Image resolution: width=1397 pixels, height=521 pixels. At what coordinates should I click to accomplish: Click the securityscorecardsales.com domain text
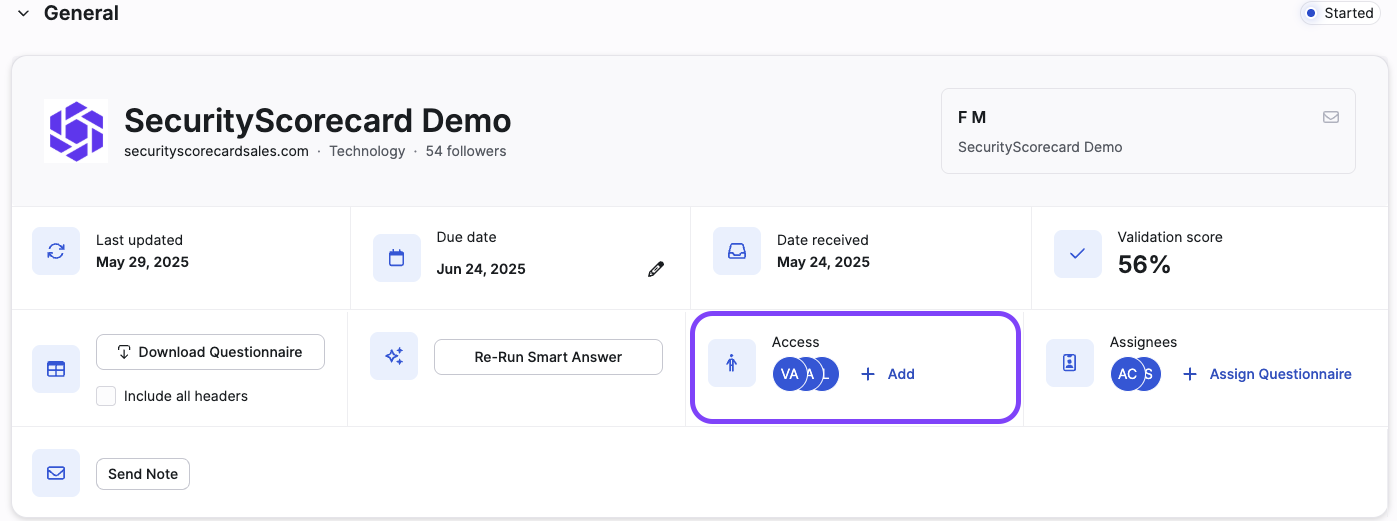(x=216, y=151)
